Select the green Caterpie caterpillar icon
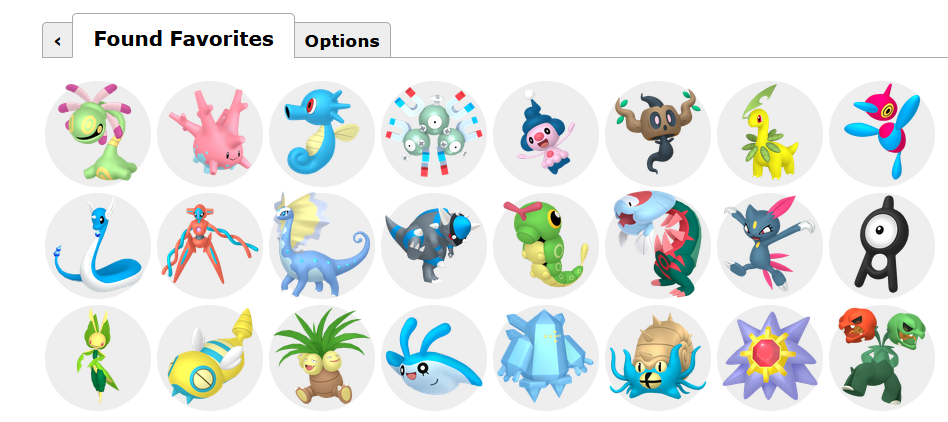 [x=545, y=245]
